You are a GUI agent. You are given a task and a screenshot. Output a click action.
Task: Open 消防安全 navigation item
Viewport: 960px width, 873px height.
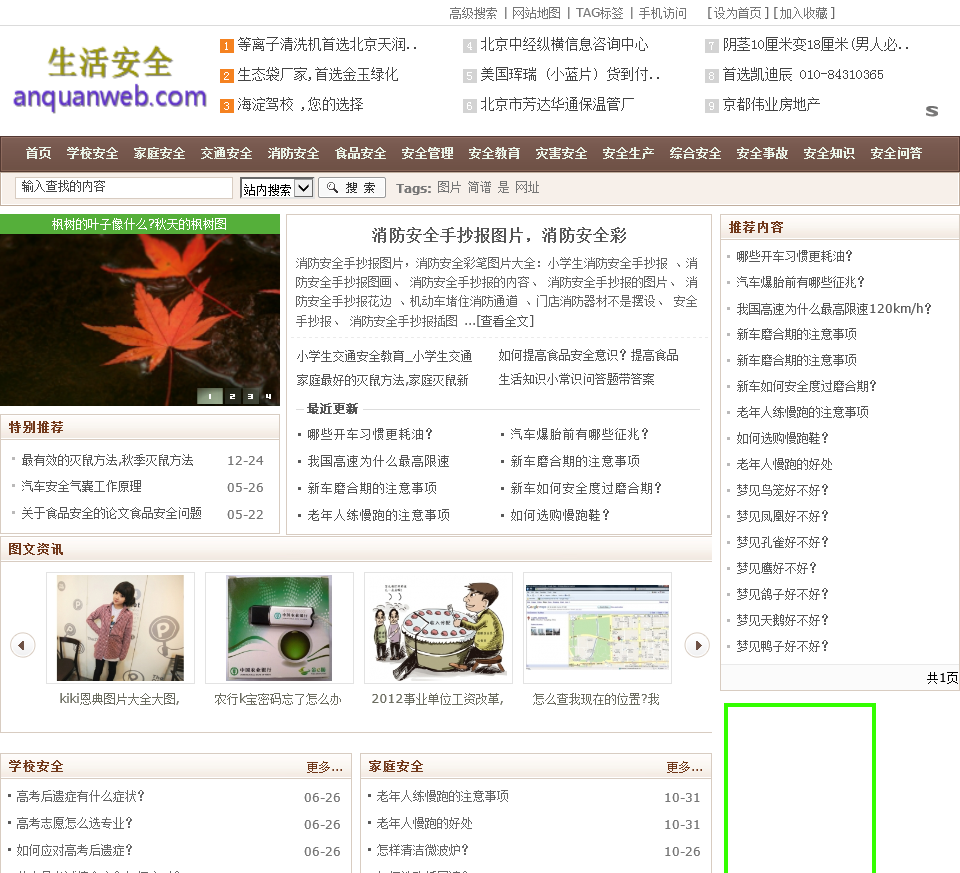point(293,153)
